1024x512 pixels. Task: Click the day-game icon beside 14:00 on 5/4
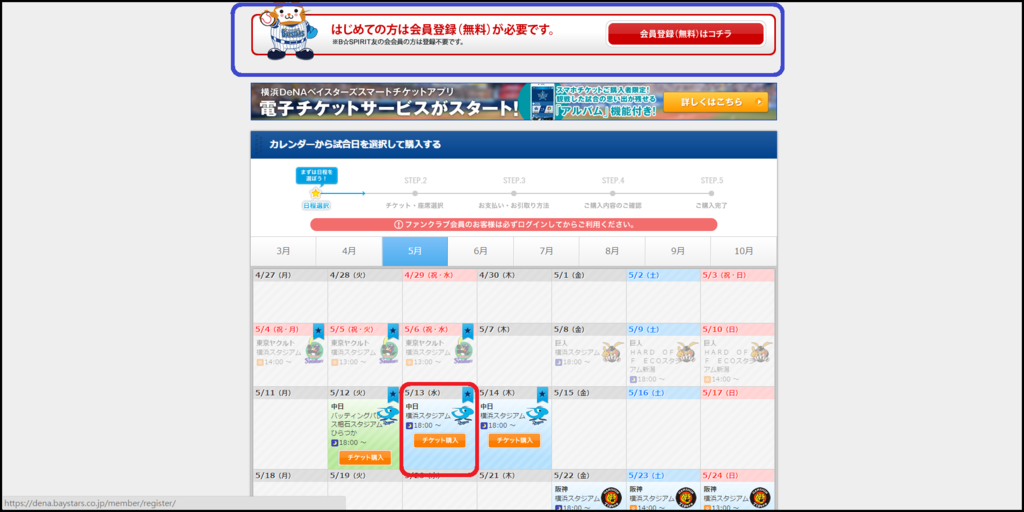(x=260, y=361)
